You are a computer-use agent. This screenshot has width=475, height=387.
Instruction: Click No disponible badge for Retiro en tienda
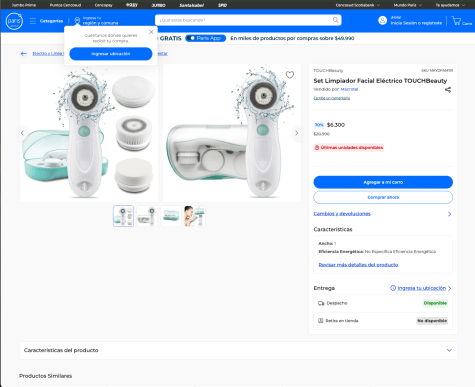[x=432, y=321]
